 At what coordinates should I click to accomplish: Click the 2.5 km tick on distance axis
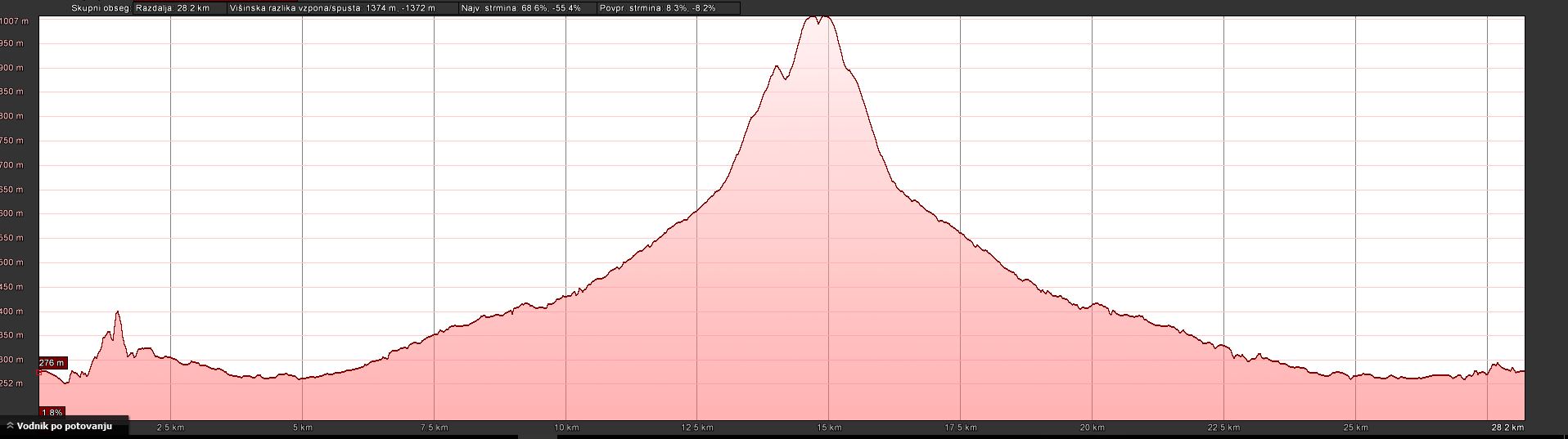pyautogui.click(x=170, y=428)
